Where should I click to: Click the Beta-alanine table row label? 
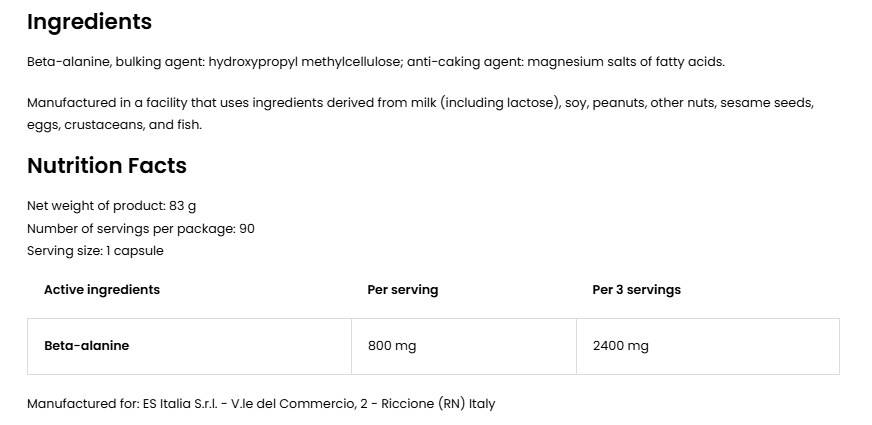(x=86, y=346)
